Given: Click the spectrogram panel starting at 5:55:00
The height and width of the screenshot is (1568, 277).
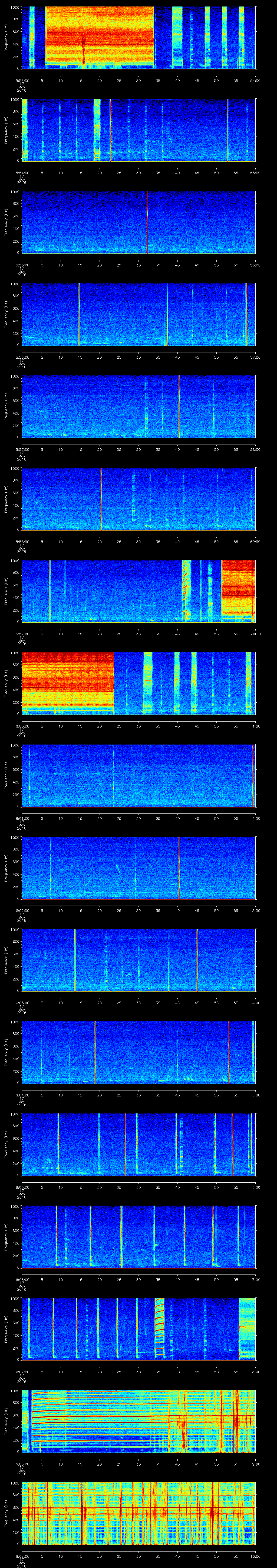Looking at the screenshot, I should 138,222.
